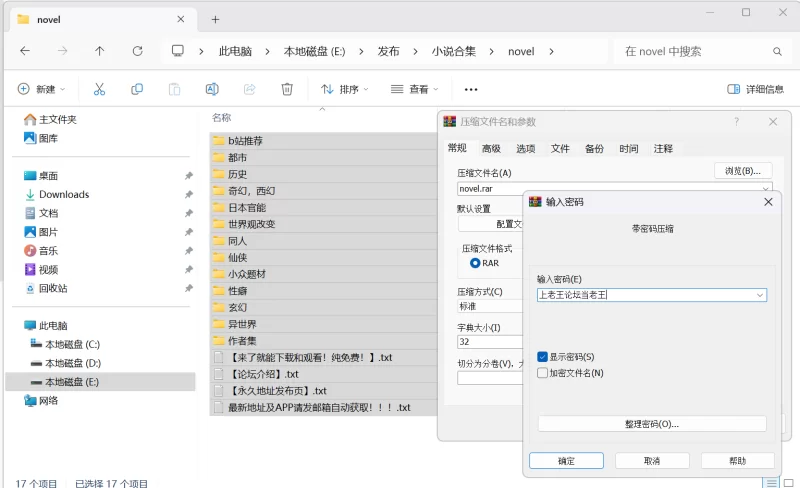Open the 排序 sort dropdown
The height and width of the screenshot is (488, 800).
click(x=344, y=89)
